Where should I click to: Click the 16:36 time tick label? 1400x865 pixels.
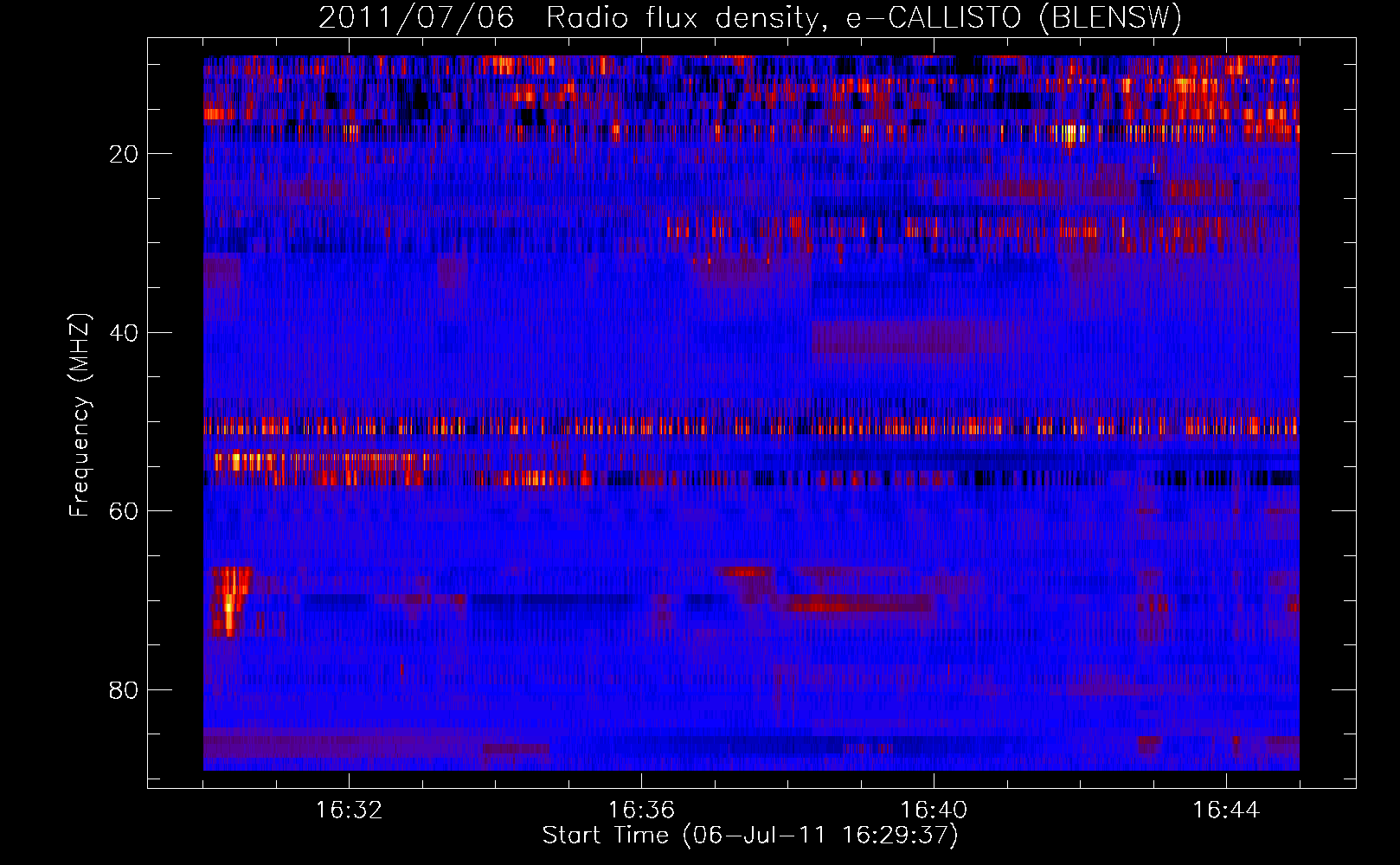pos(641,811)
